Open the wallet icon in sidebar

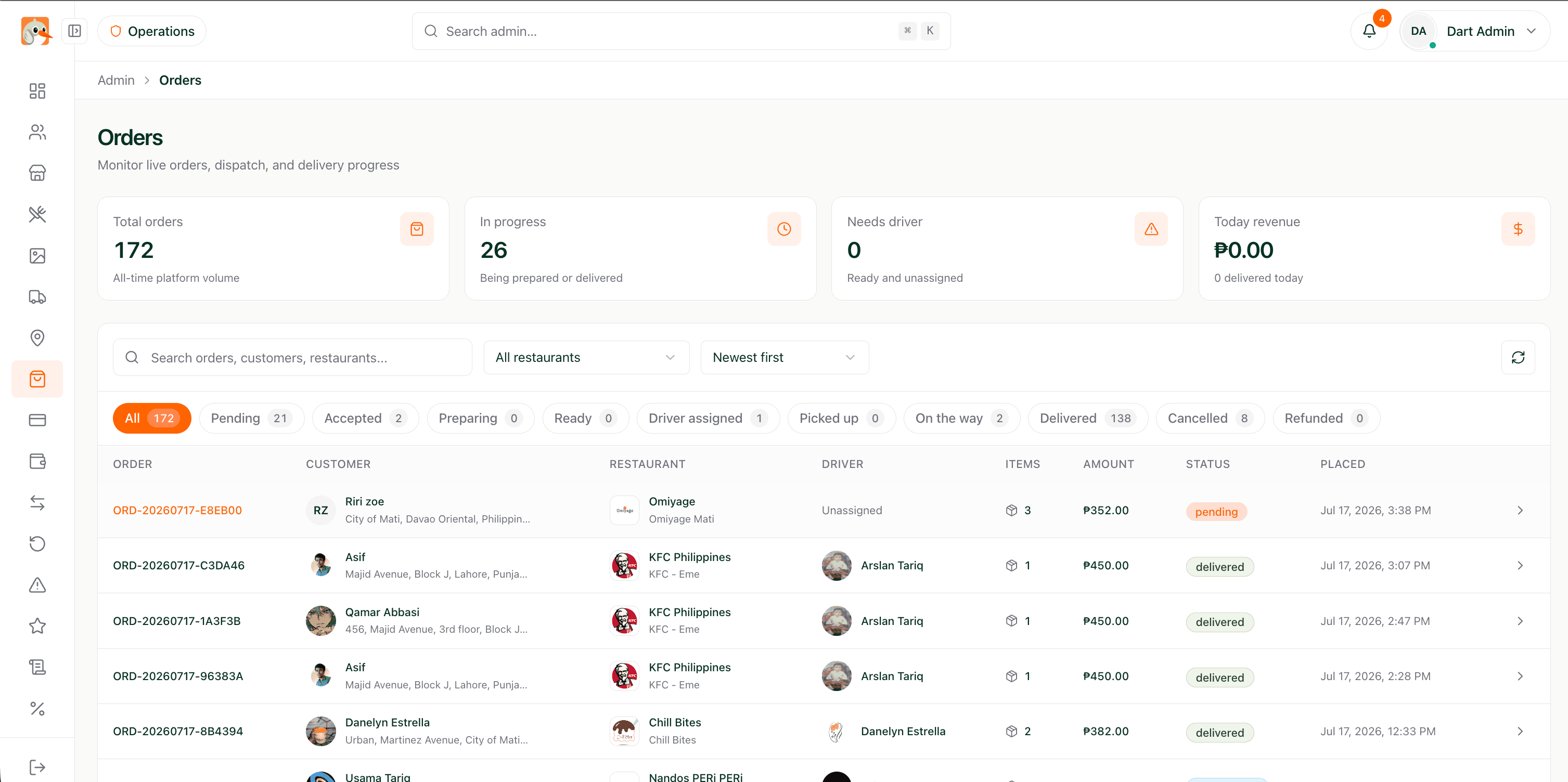(37, 461)
